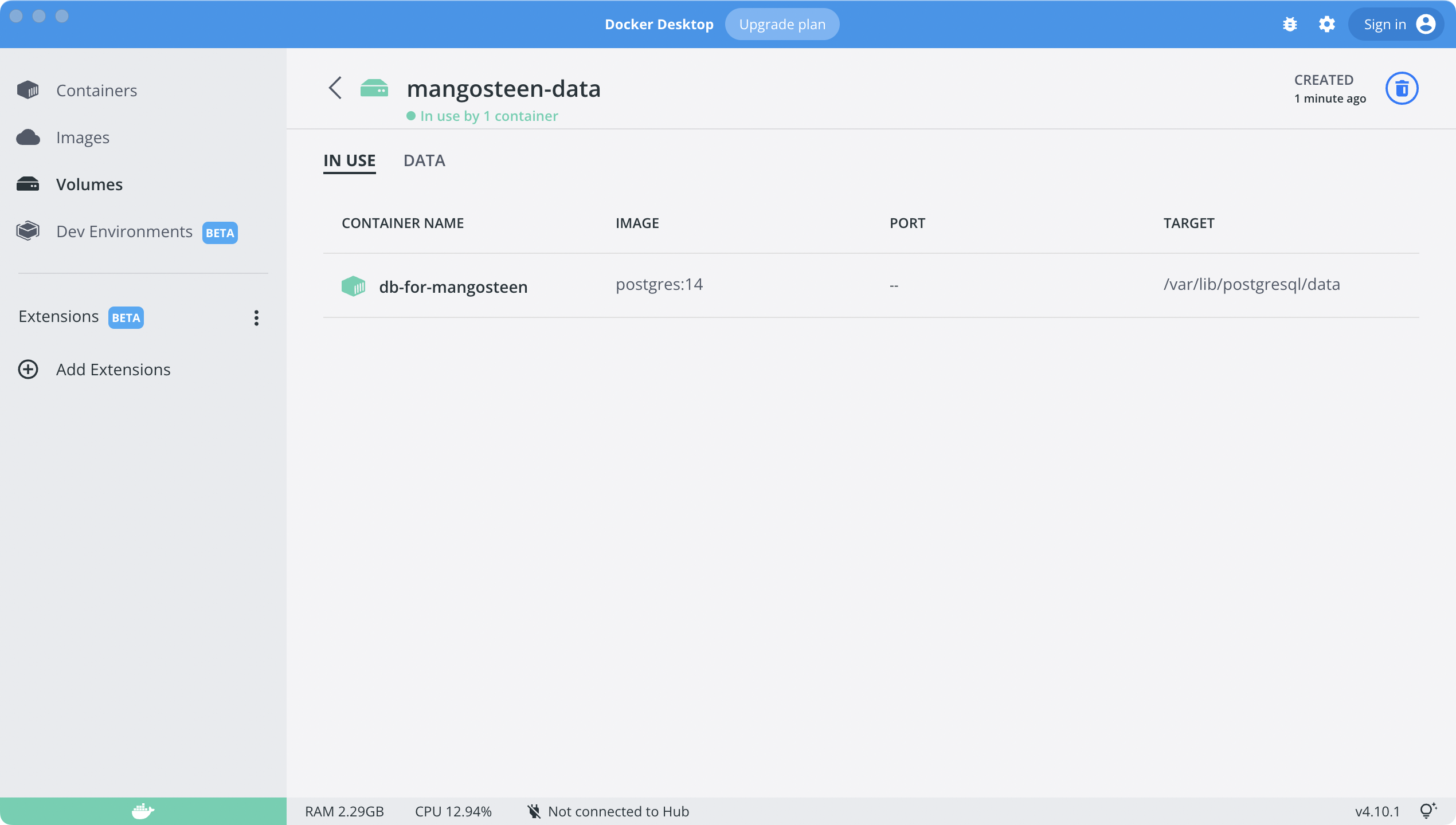
Task: Click the Hub disconnected plug icon
Action: [534, 811]
